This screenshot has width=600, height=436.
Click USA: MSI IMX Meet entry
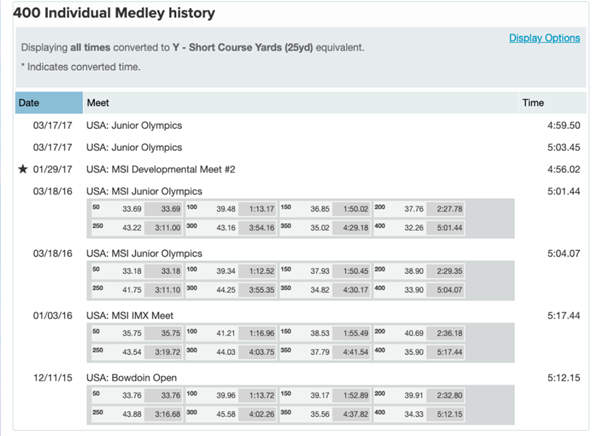tap(130, 315)
